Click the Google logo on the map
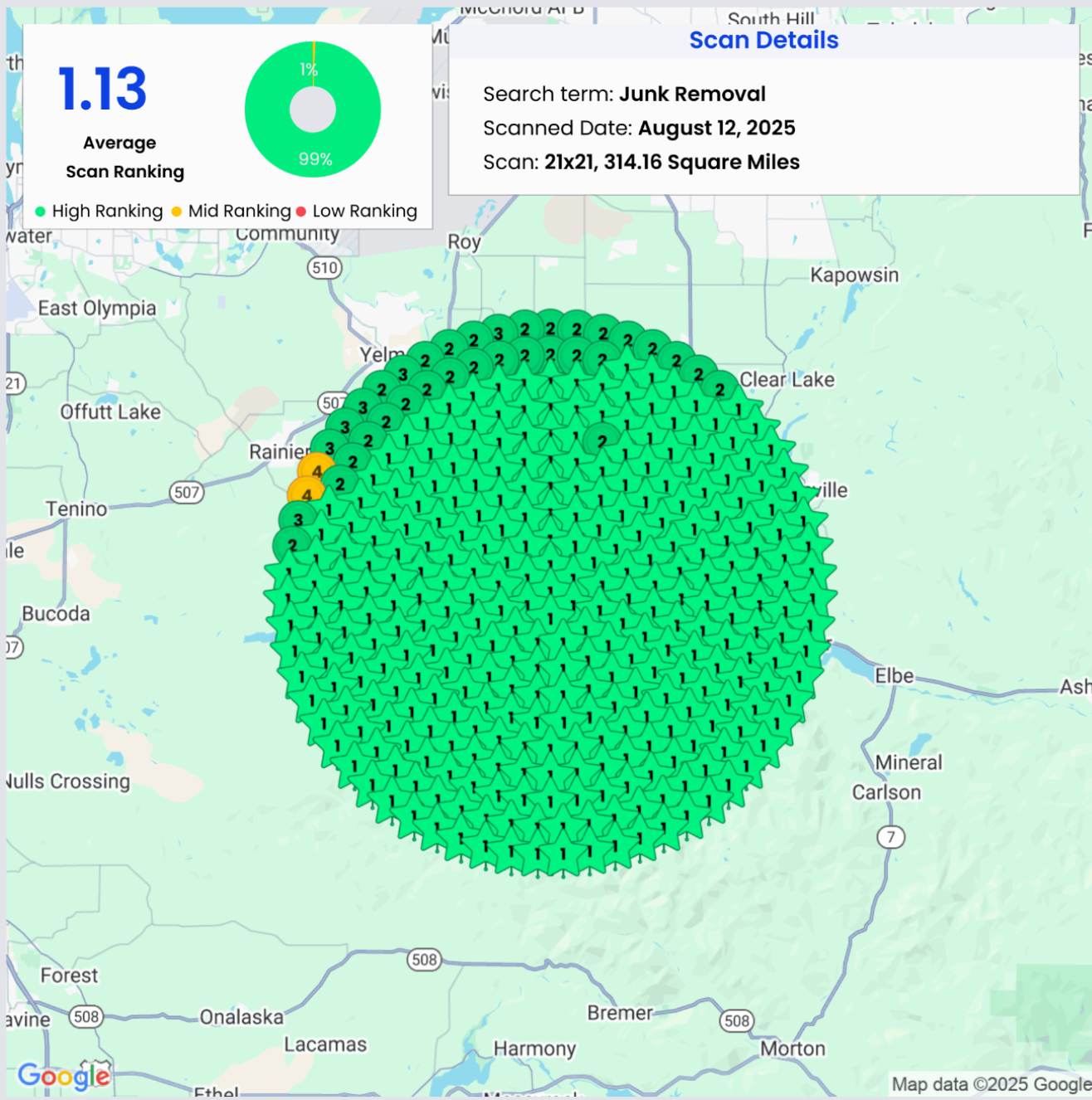1092x1100 pixels. [64, 1075]
